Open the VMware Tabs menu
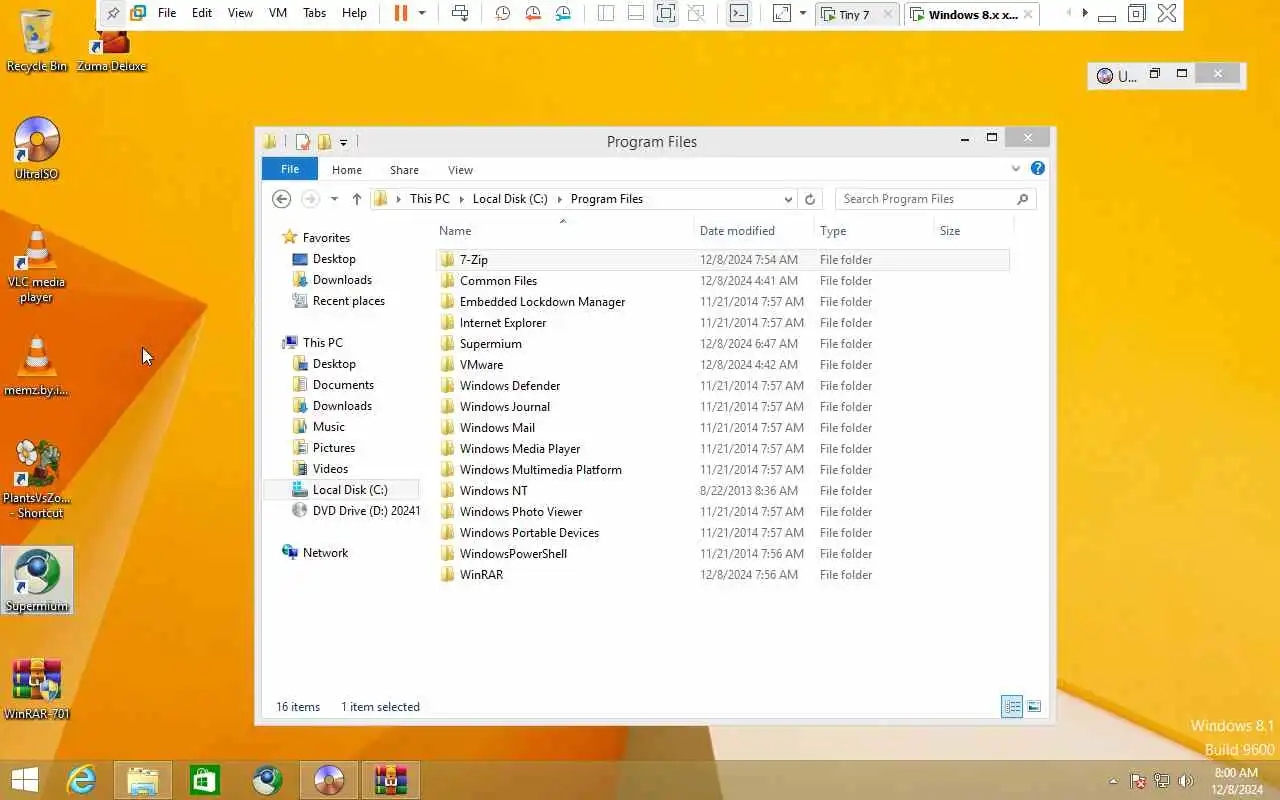 click(314, 13)
